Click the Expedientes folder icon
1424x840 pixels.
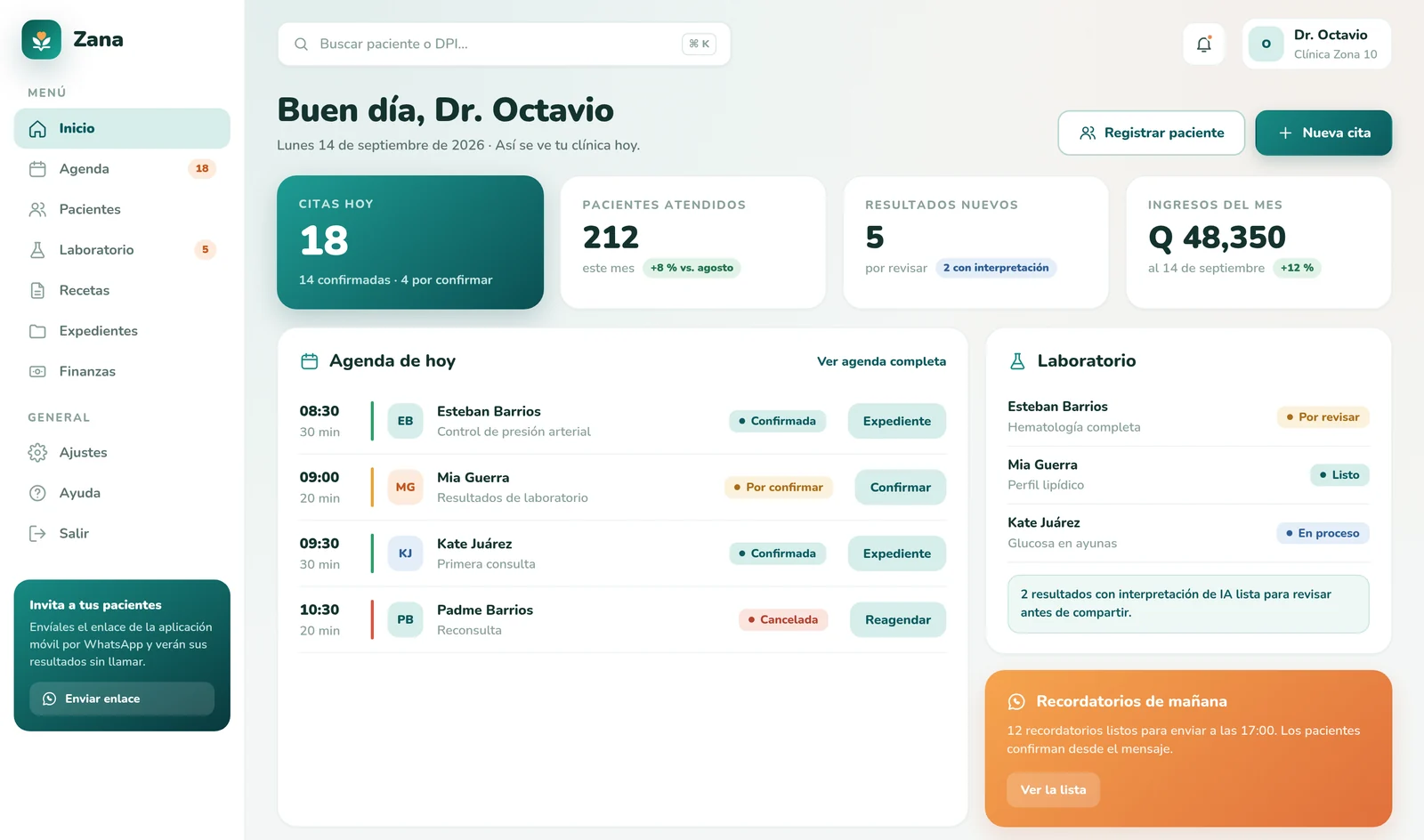point(37,331)
